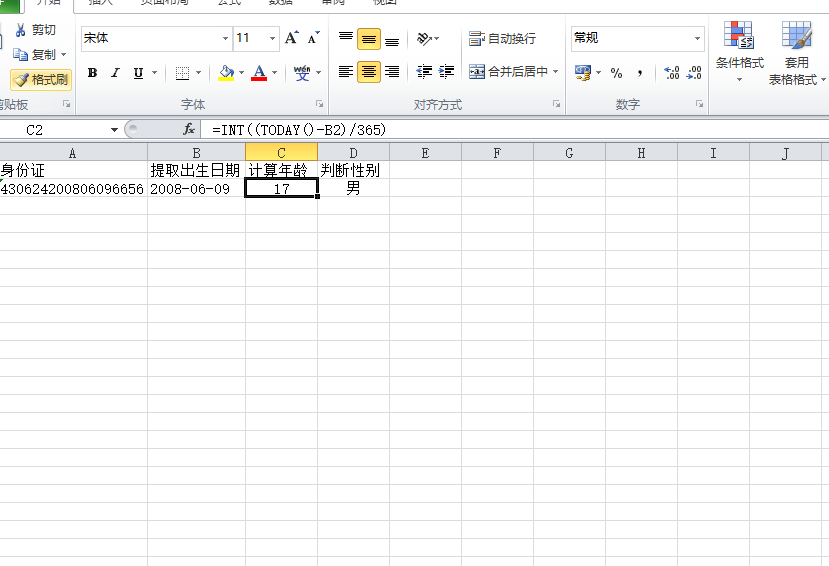Screen dimensions: 829x566
Task: Expand the number format 常规 dropdown
Action: 697,39
